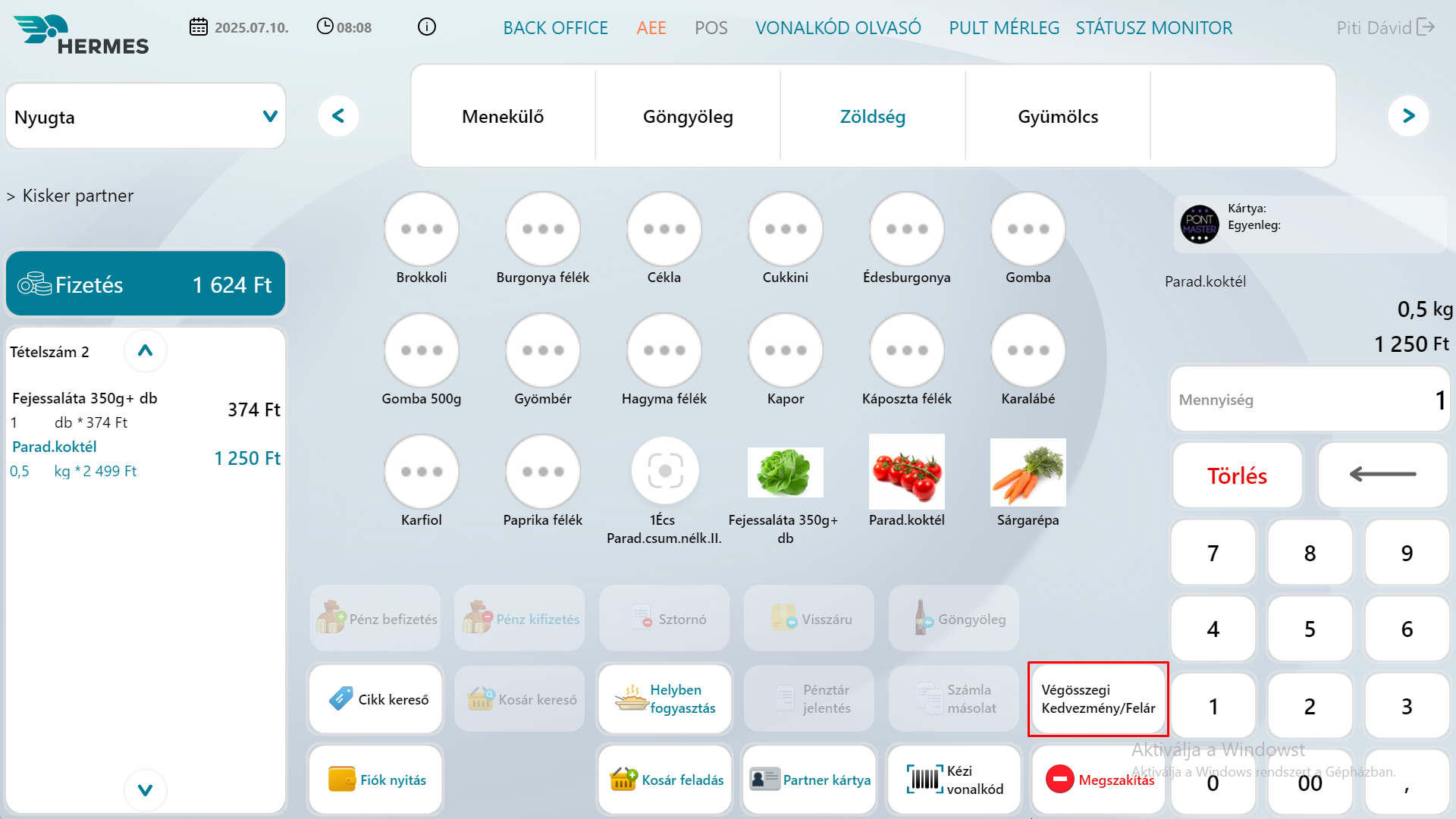The image size is (1456, 819).
Task: Add Parad.koktél via its tomato image
Action: (907, 472)
